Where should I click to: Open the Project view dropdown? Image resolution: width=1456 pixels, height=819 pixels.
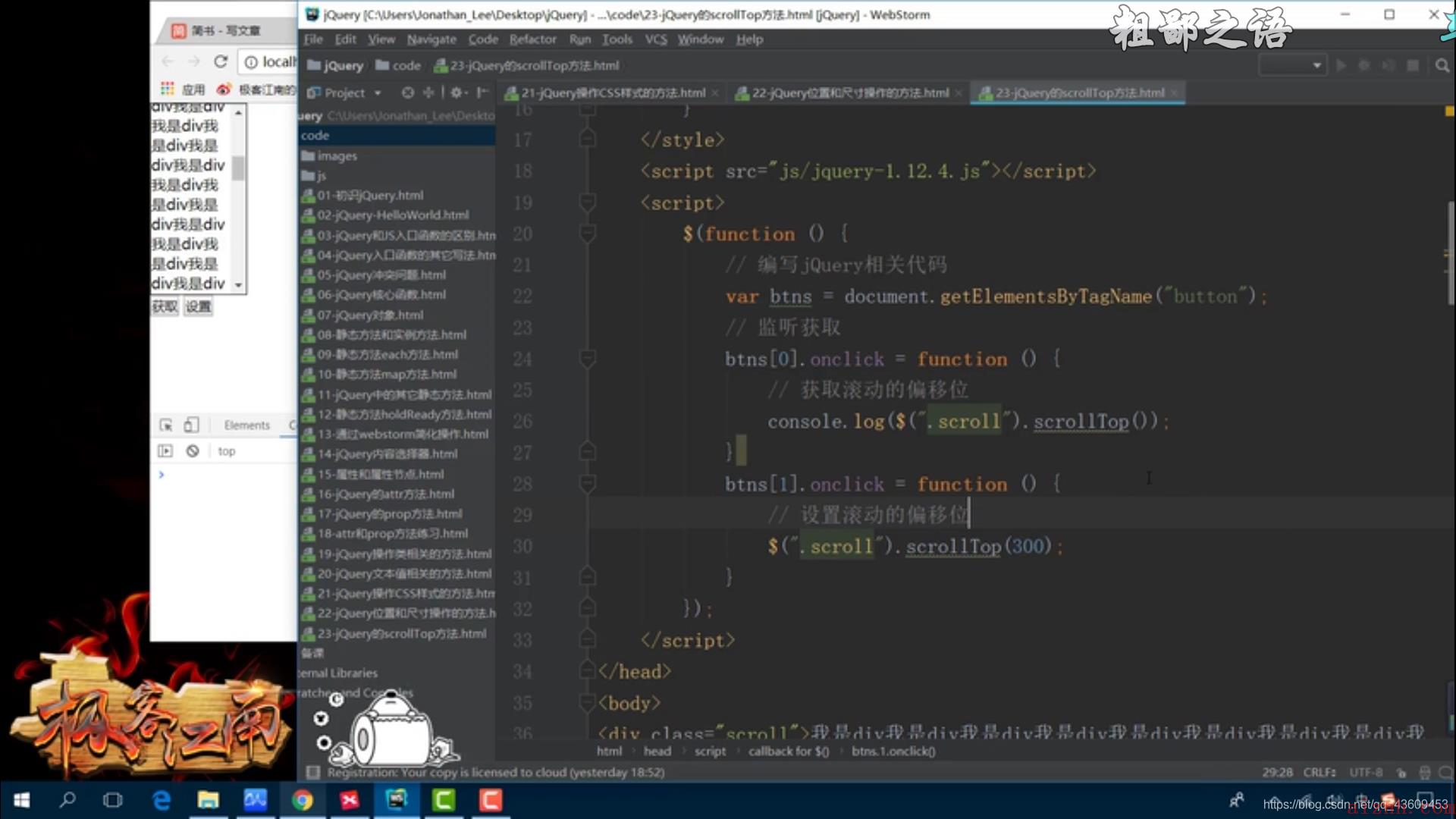[x=377, y=93]
